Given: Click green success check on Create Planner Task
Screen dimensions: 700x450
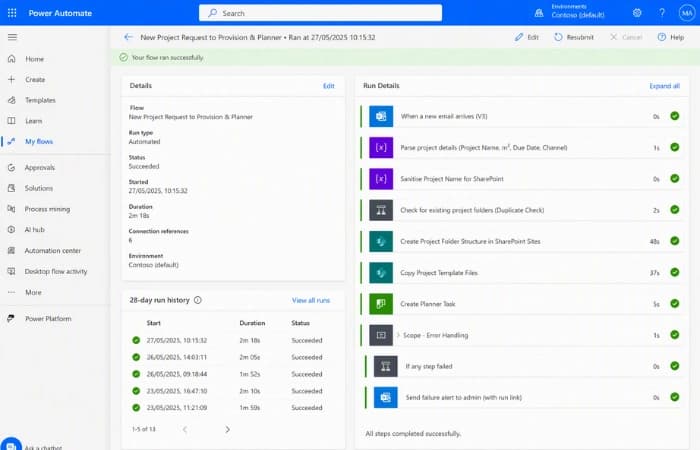Looking at the screenshot, I should [675, 304].
